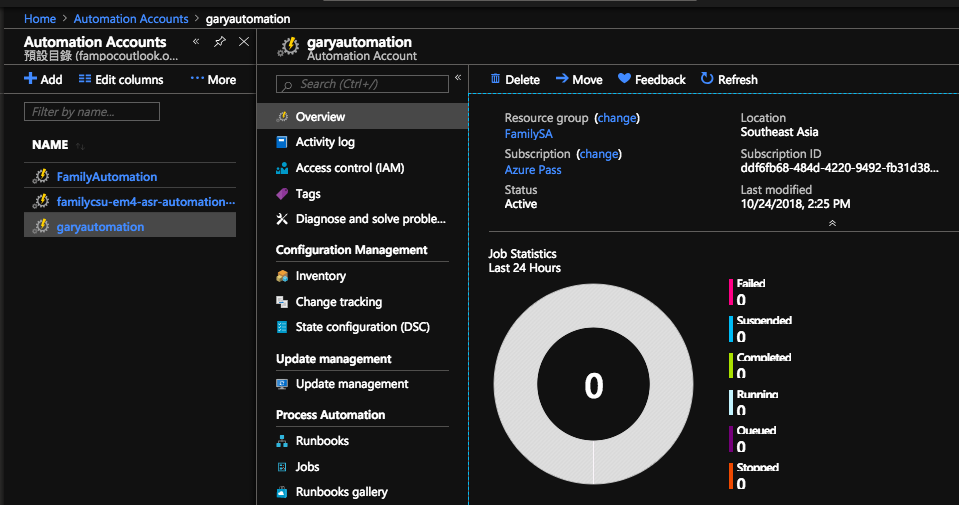Viewport: 959px width, 505px height.
Task: Click the Inventory icon
Action: (x=282, y=276)
